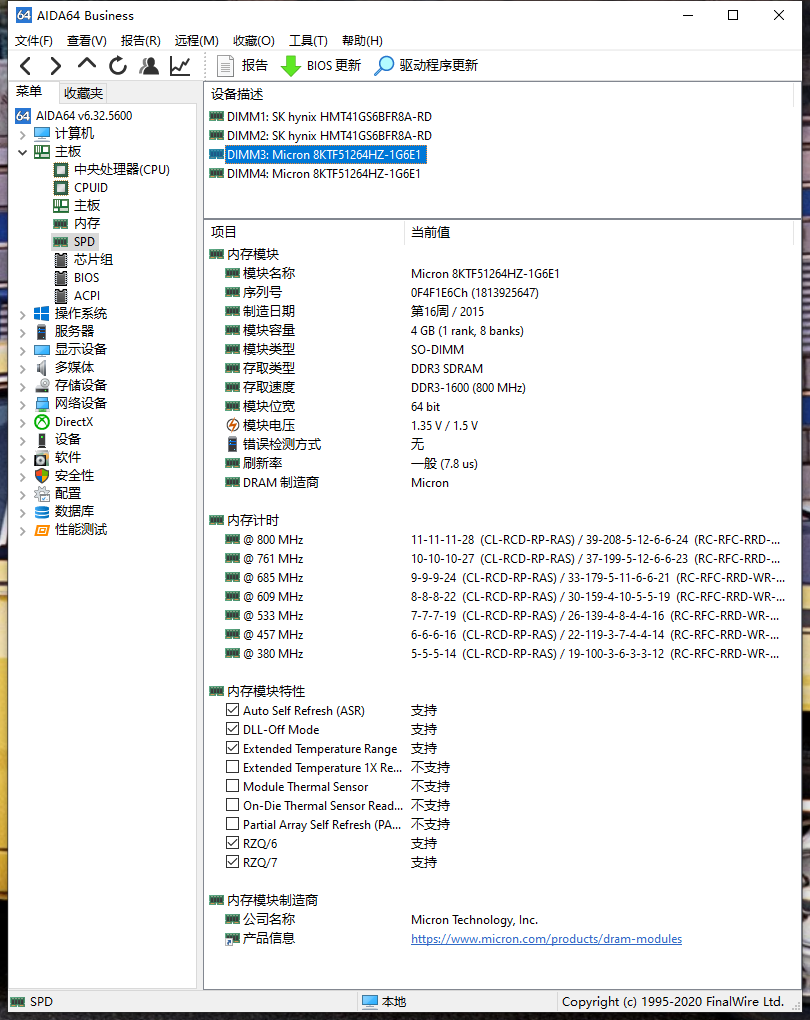This screenshot has width=810, height=1020.
Task: Expand the 多媒体 tree node
Action: point(23,368)
